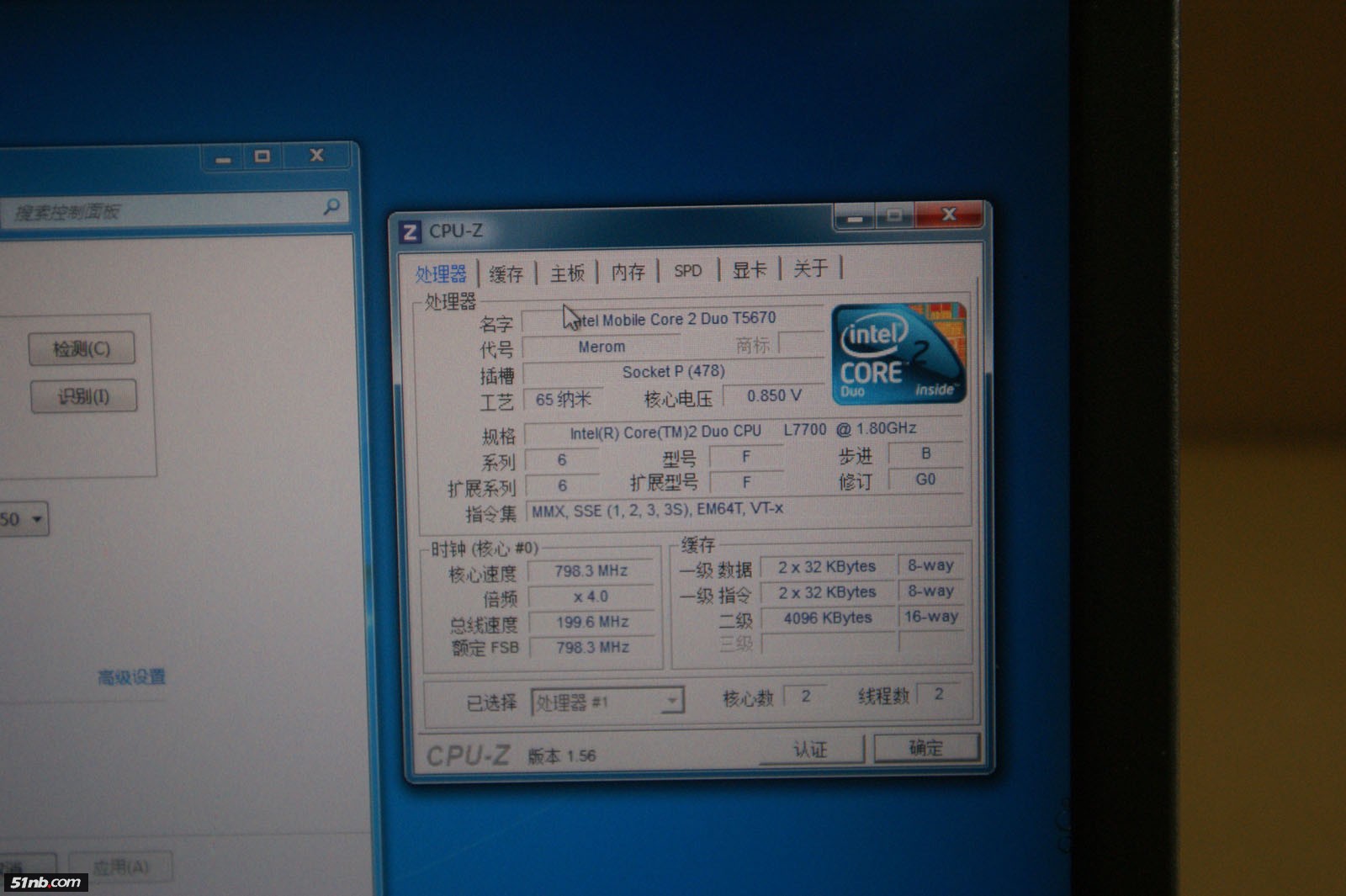Select the 内存 tab
This screenshot has height=896, width=1346.
tap(628, 272)
